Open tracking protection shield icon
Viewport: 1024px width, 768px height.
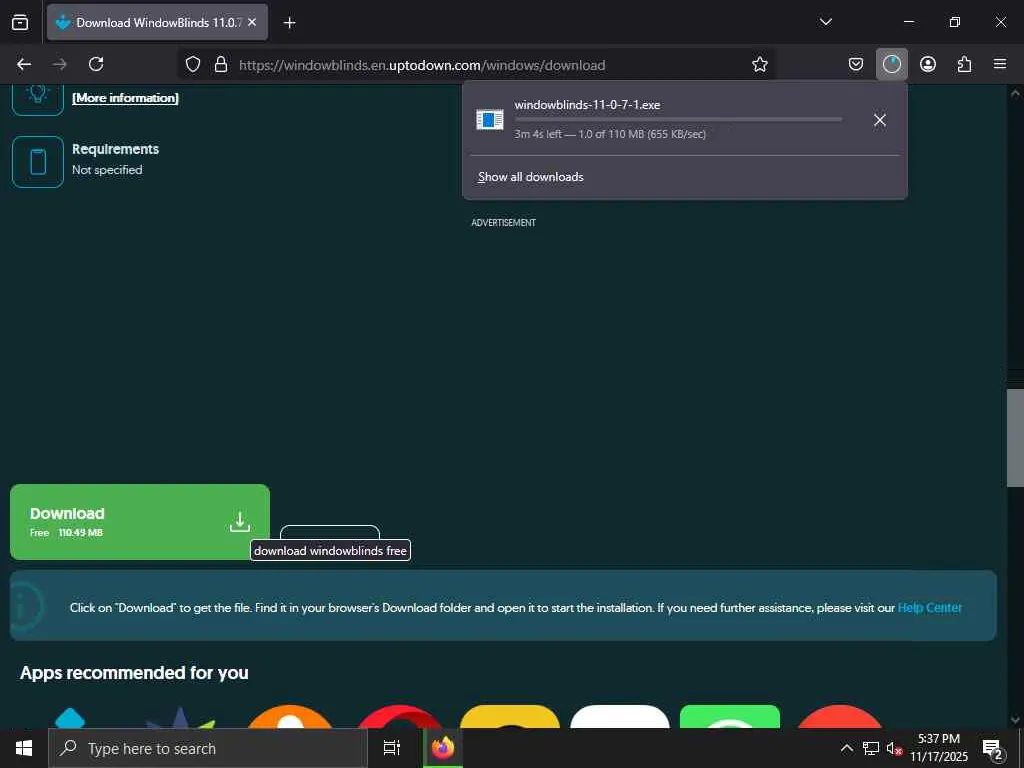coord(193,65)
